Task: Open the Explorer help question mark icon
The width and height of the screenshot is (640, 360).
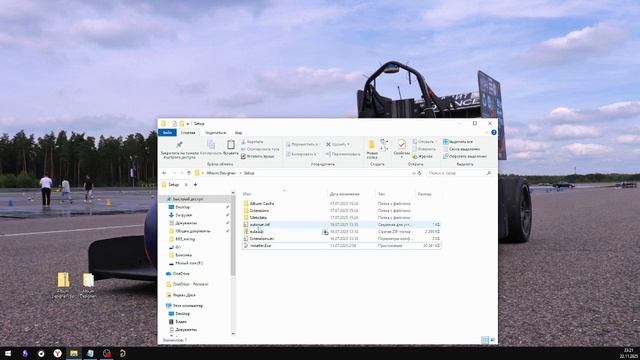Action: [x=494, y=133]
